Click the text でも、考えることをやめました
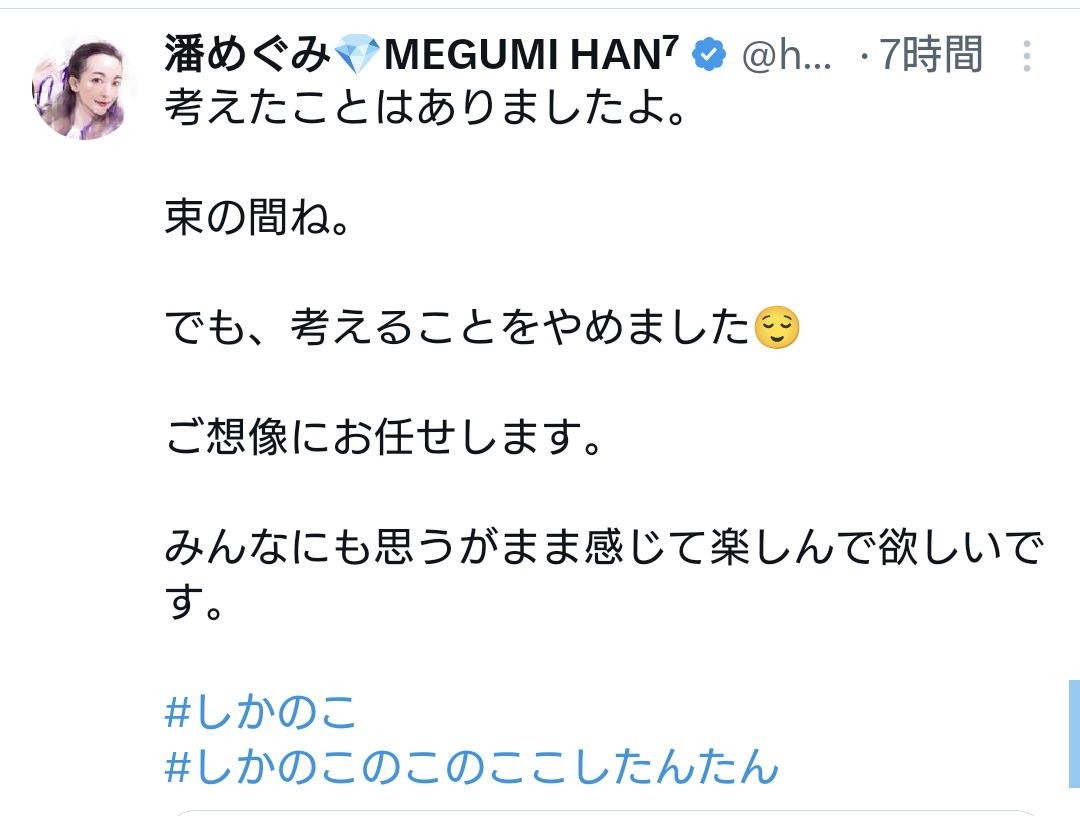The image size is (1080, 816). tap(457, 327)
